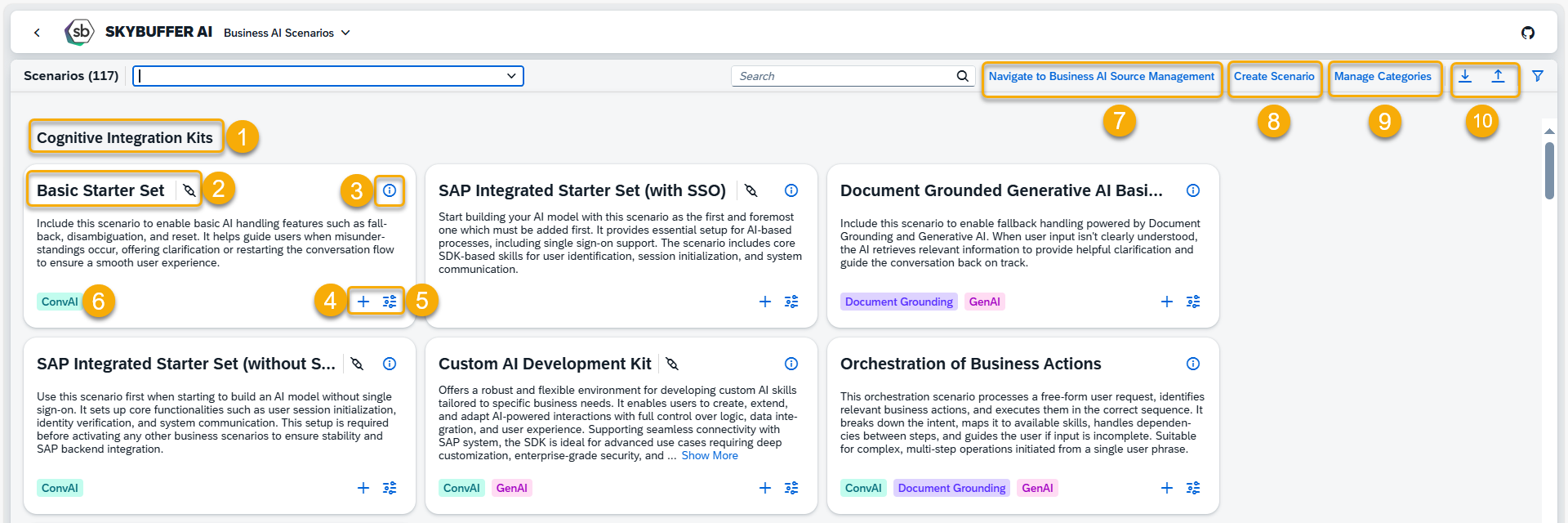Add SAP Integrated Starter Set (without SSO)
1568x523 pixels.
(x=363, y=488)
